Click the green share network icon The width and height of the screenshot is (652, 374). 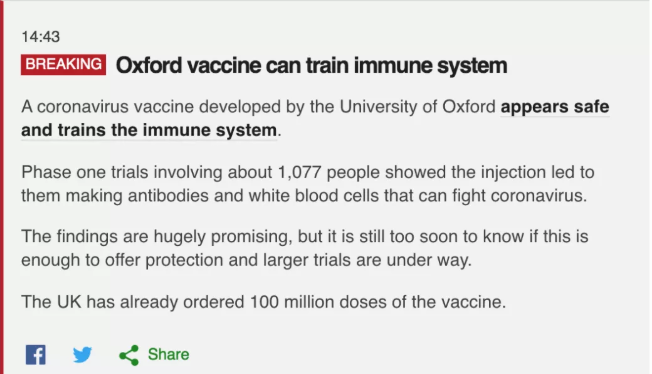[129, 355]
